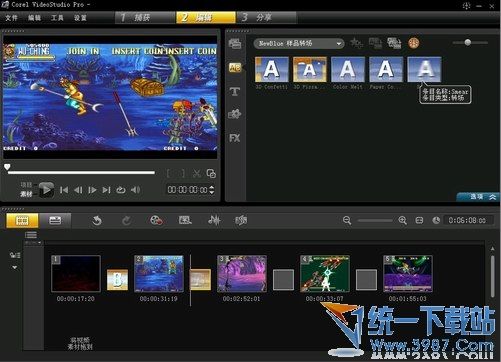Expand the track manager arrow
501x362 pixels.
(x=15, y=267)
